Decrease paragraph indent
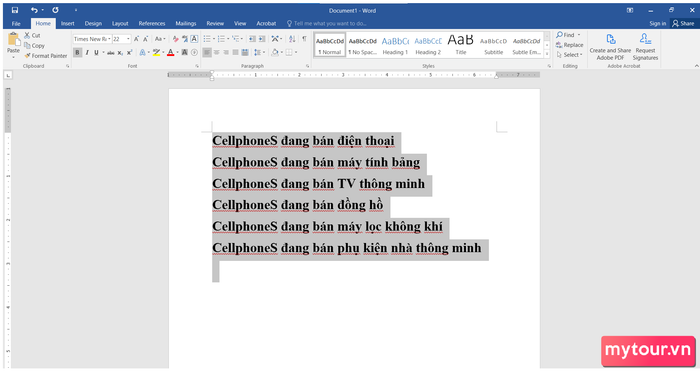Viewport: 700px width, 373px height. [x=252, y=39]
